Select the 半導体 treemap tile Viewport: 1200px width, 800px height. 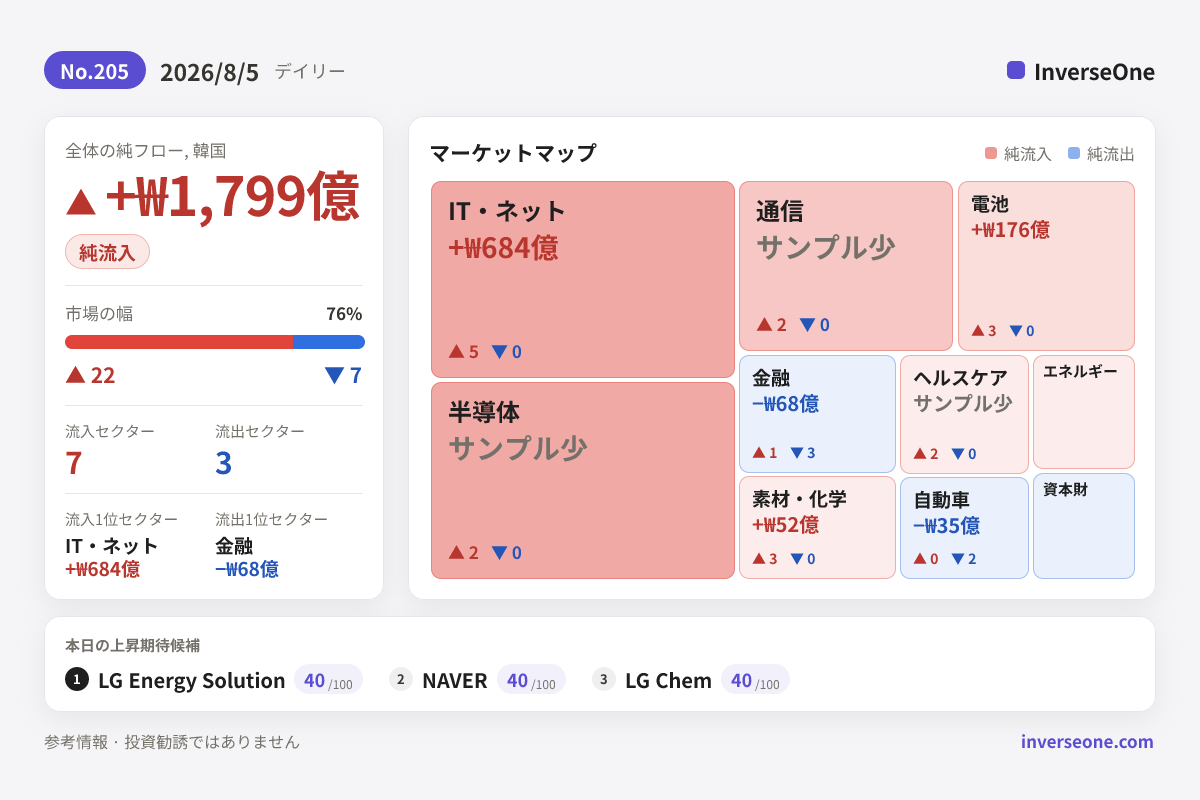583,480
